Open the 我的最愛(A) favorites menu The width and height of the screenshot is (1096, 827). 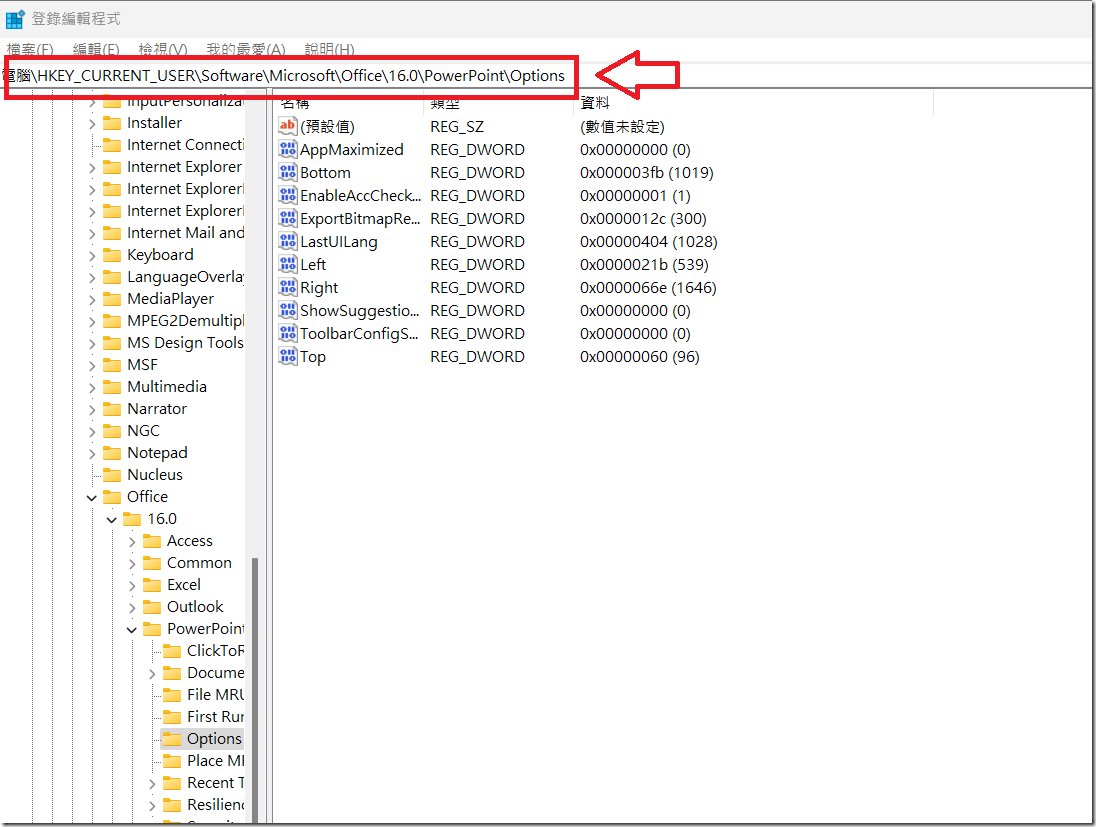(245, 49)
